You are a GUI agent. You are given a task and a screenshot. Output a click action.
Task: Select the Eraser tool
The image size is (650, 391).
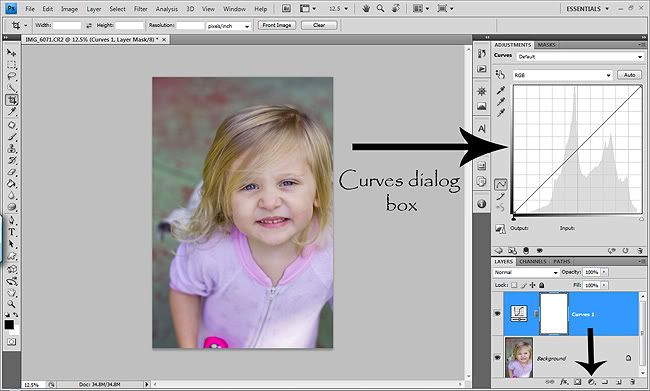(11, 172)
